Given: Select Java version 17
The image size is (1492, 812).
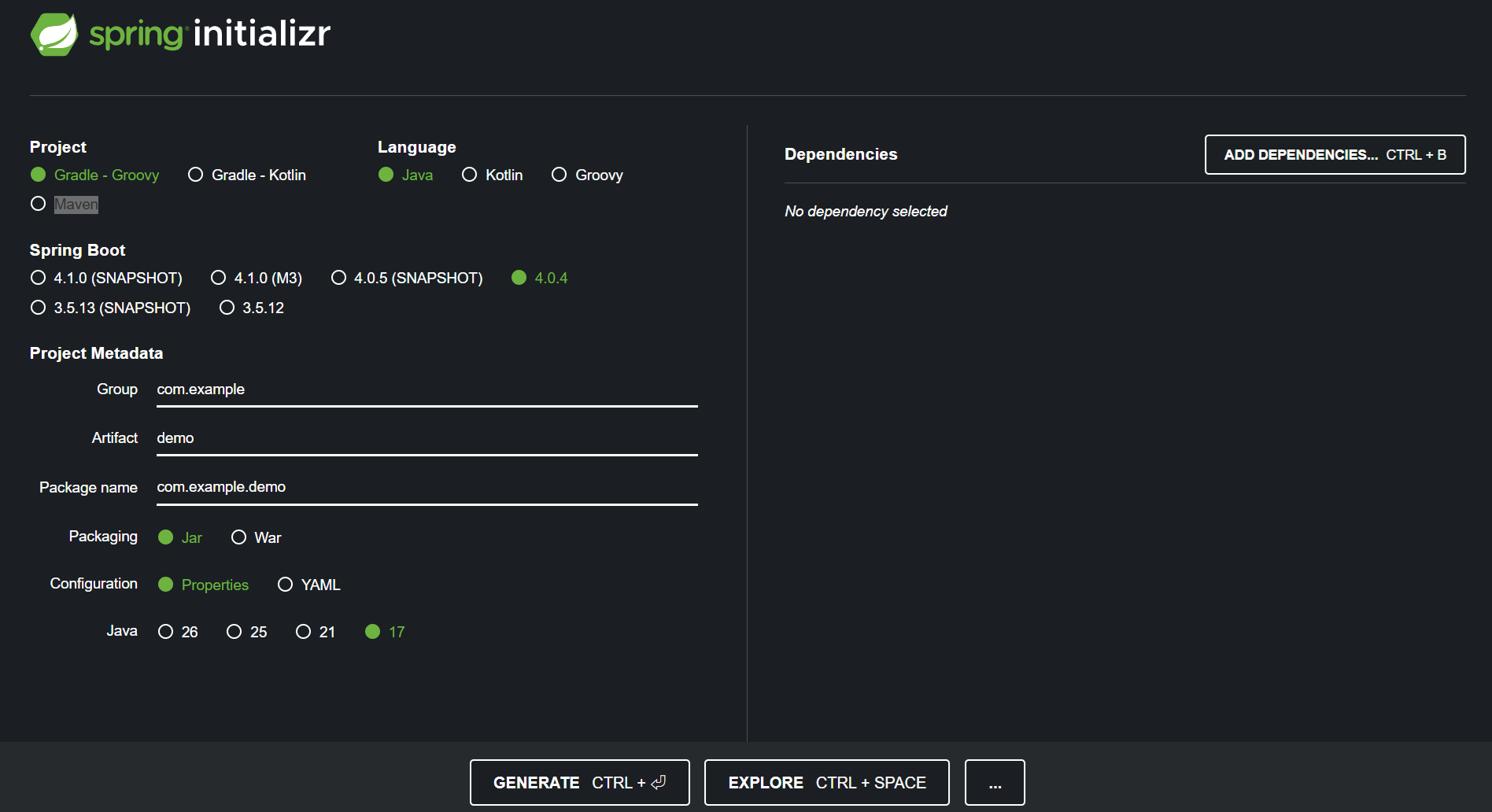Looking at the screenshot, I should pos(385,632).
